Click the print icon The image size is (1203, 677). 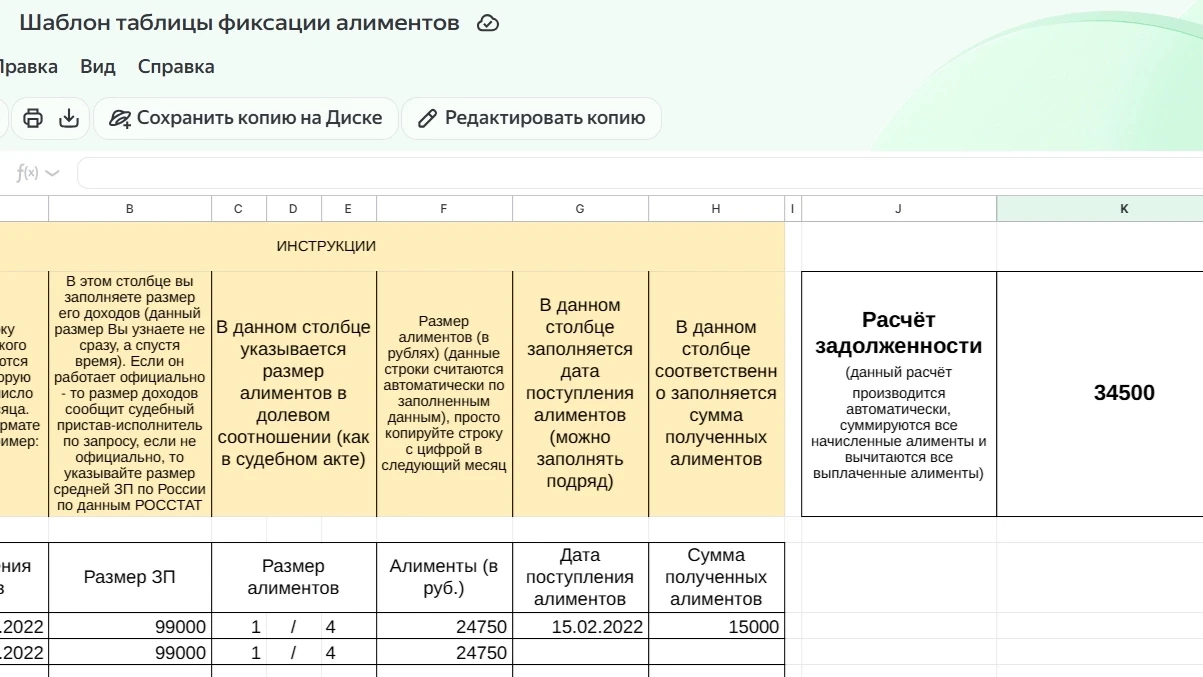33,118
